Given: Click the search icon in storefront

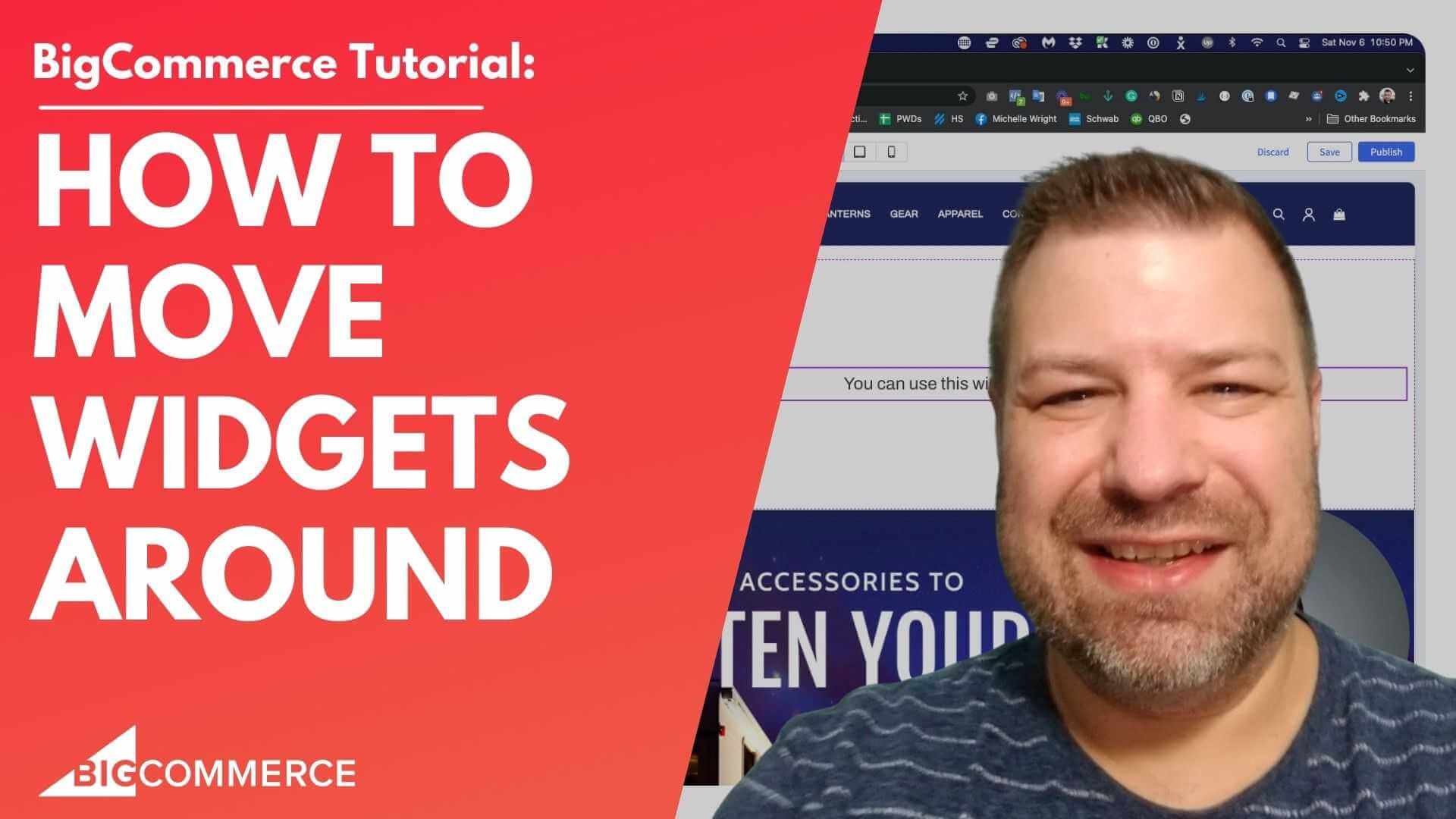Looking at the screenshot, I should coord(1278,214).
